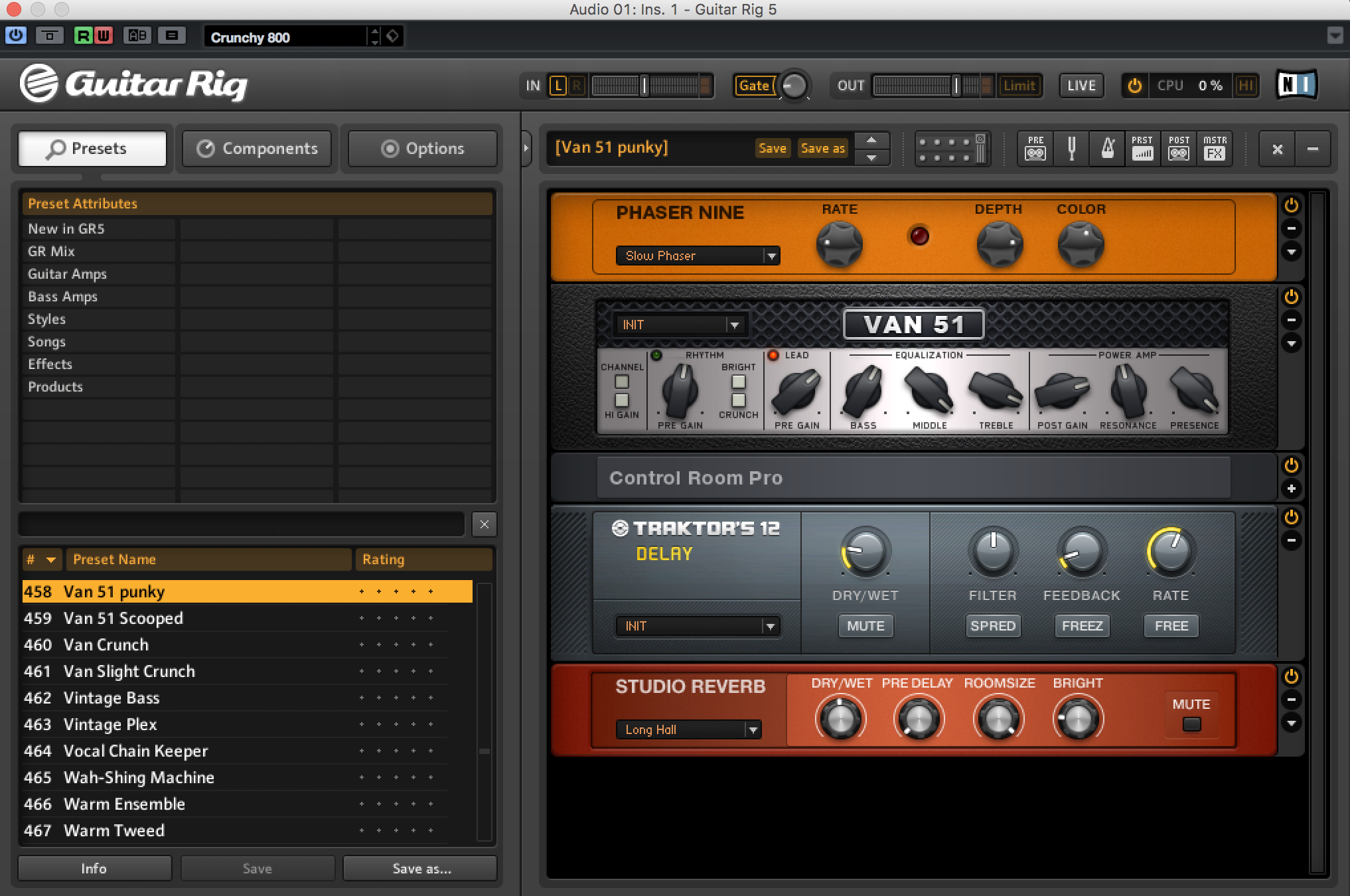
Task: Toggle the CPU power button
Action: (x=1134, y=85)
